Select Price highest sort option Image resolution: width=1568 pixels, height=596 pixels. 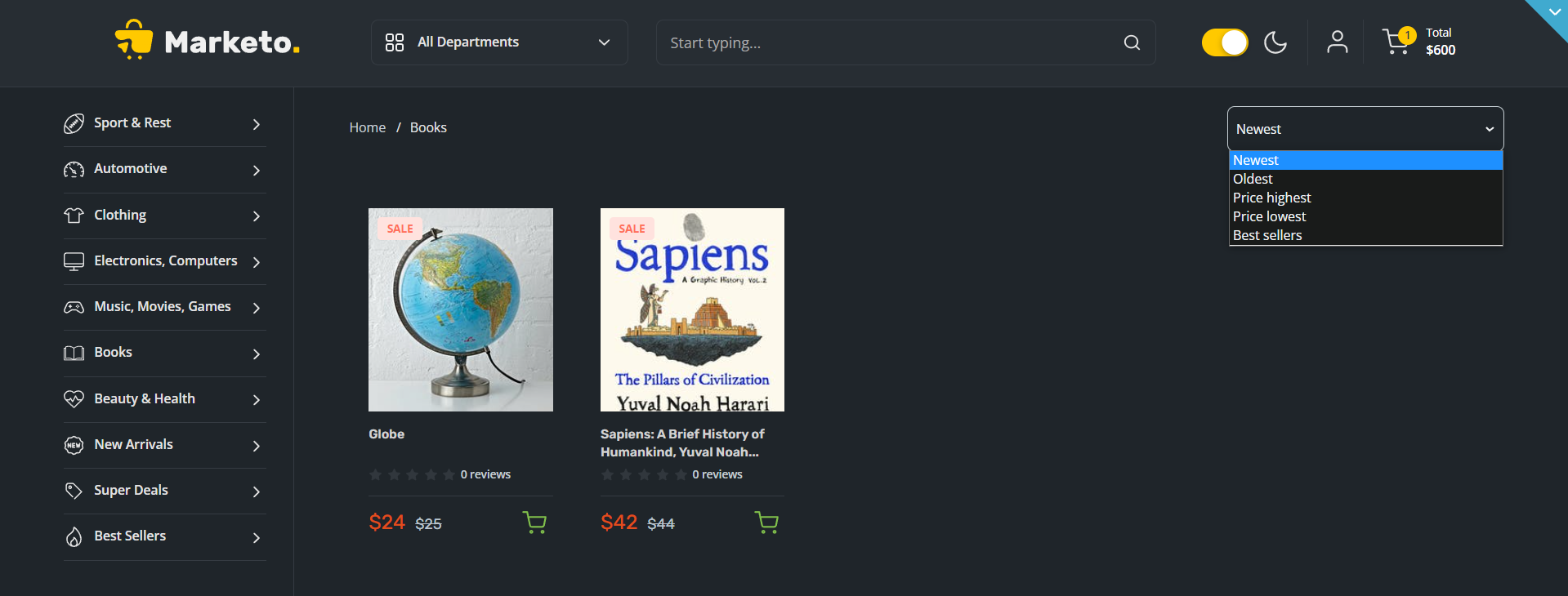click(1366, 198)
